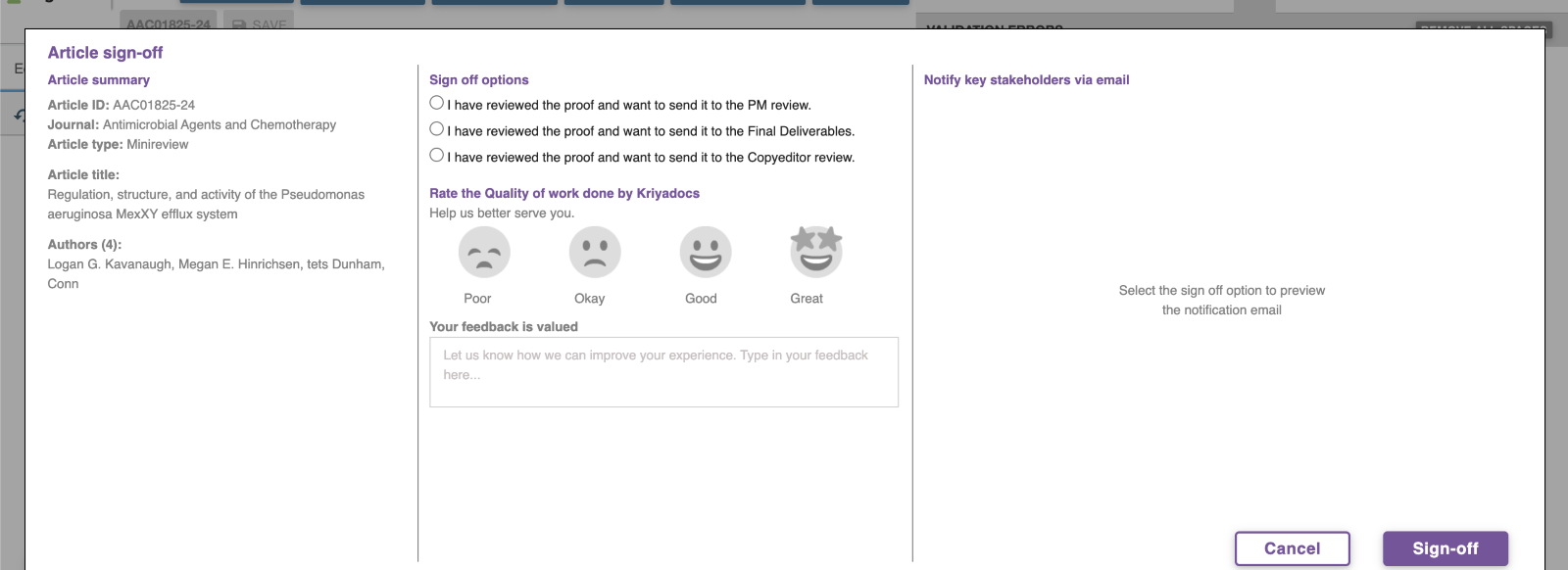Select the Okay rating face

coord(595,253)
